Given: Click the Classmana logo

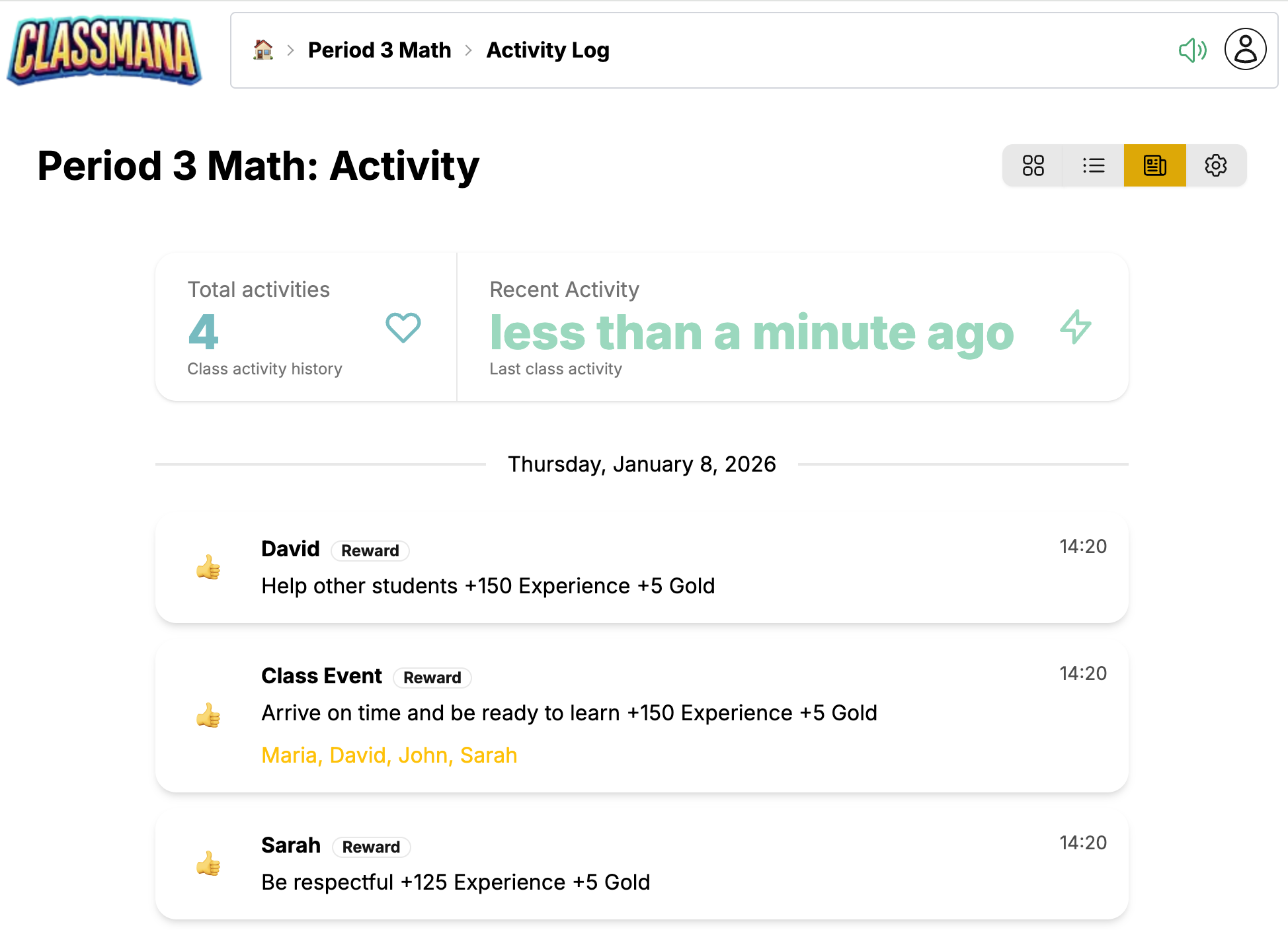Looking at the screenshot, I should (104, 51).
